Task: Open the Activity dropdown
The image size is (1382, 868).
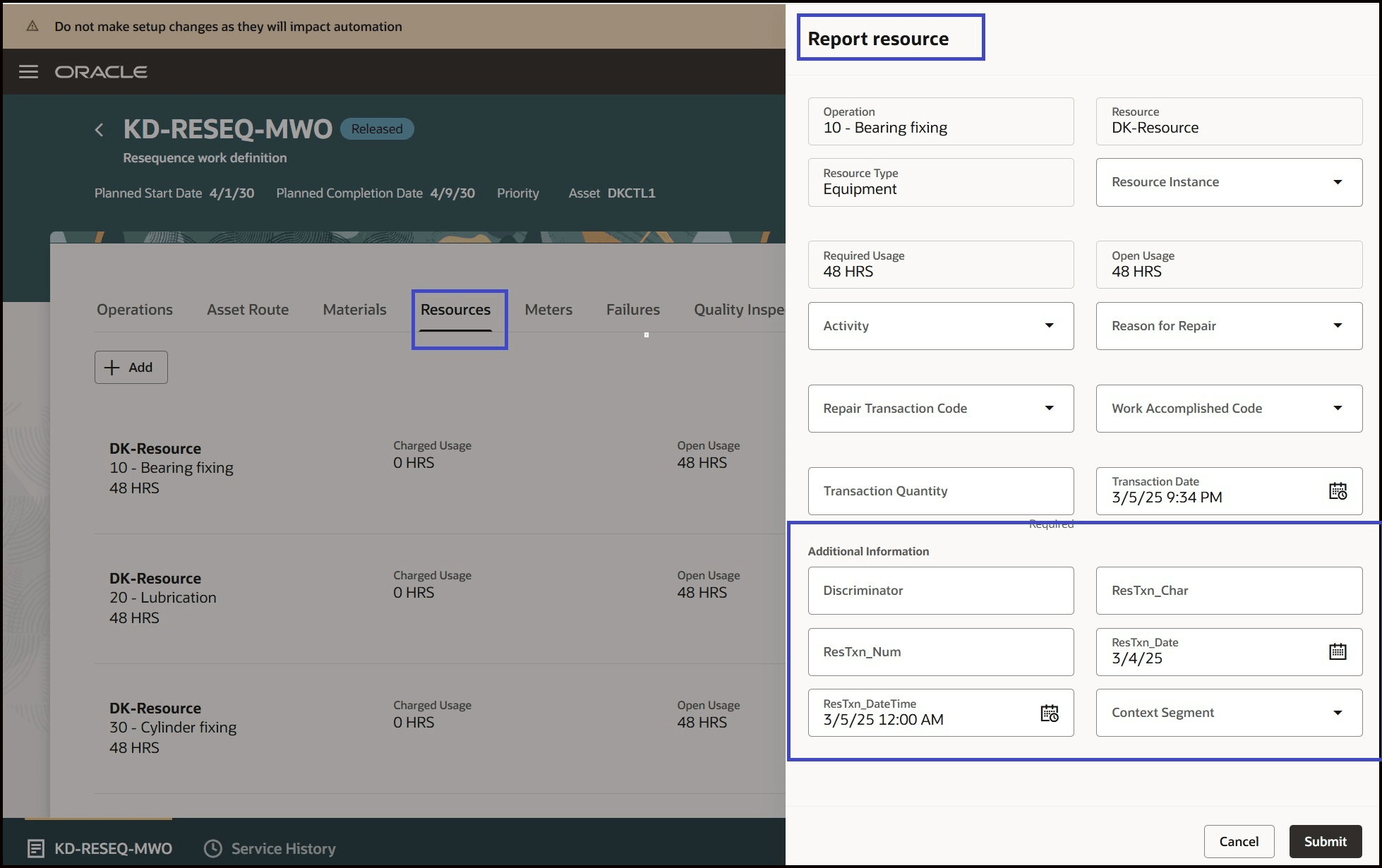Action: pos(1050,325)
